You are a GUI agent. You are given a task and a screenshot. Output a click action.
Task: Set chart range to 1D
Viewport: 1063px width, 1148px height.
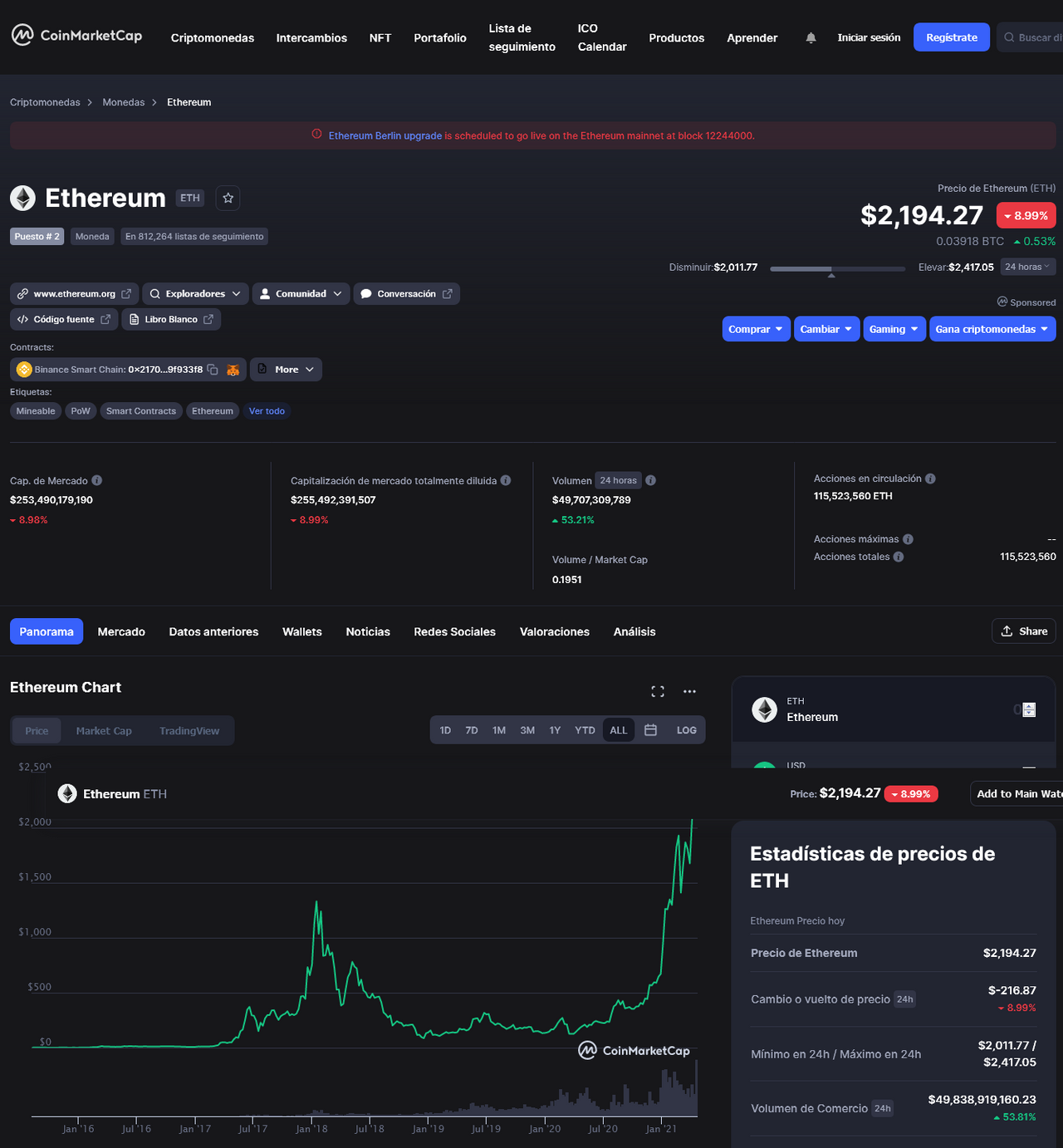click(445, 730)
